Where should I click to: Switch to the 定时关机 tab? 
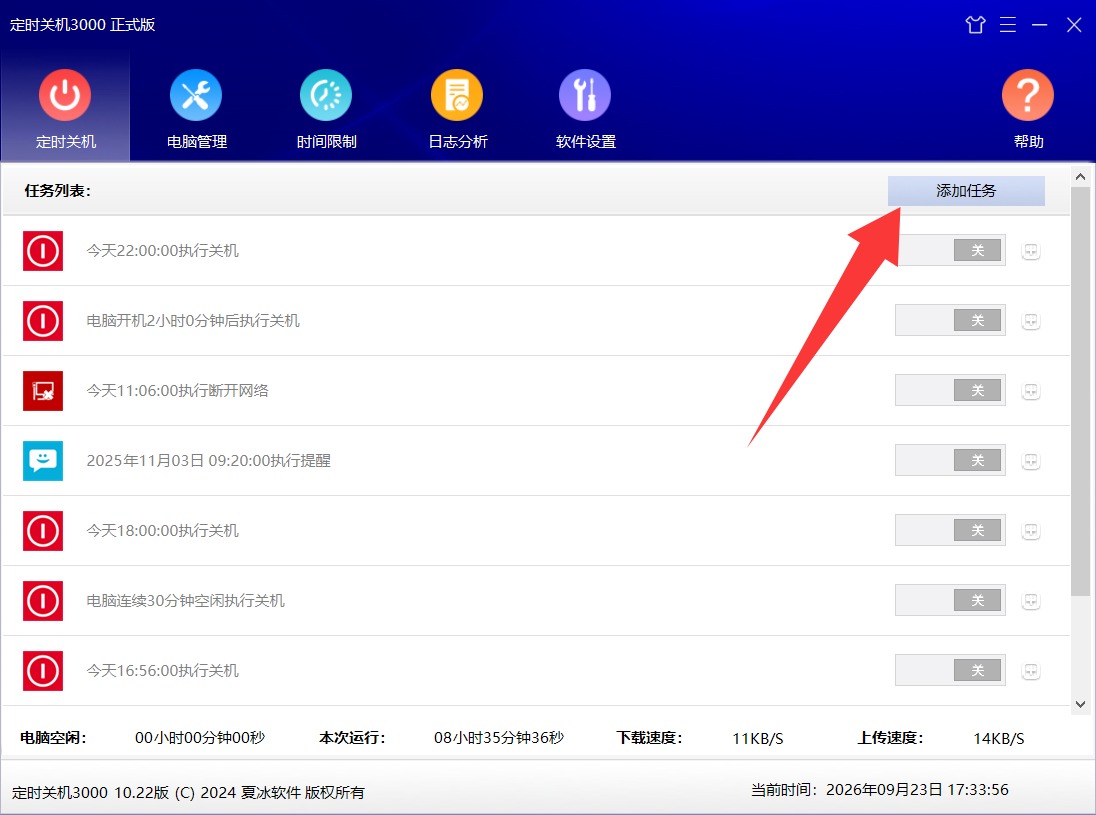click(65, 107)
